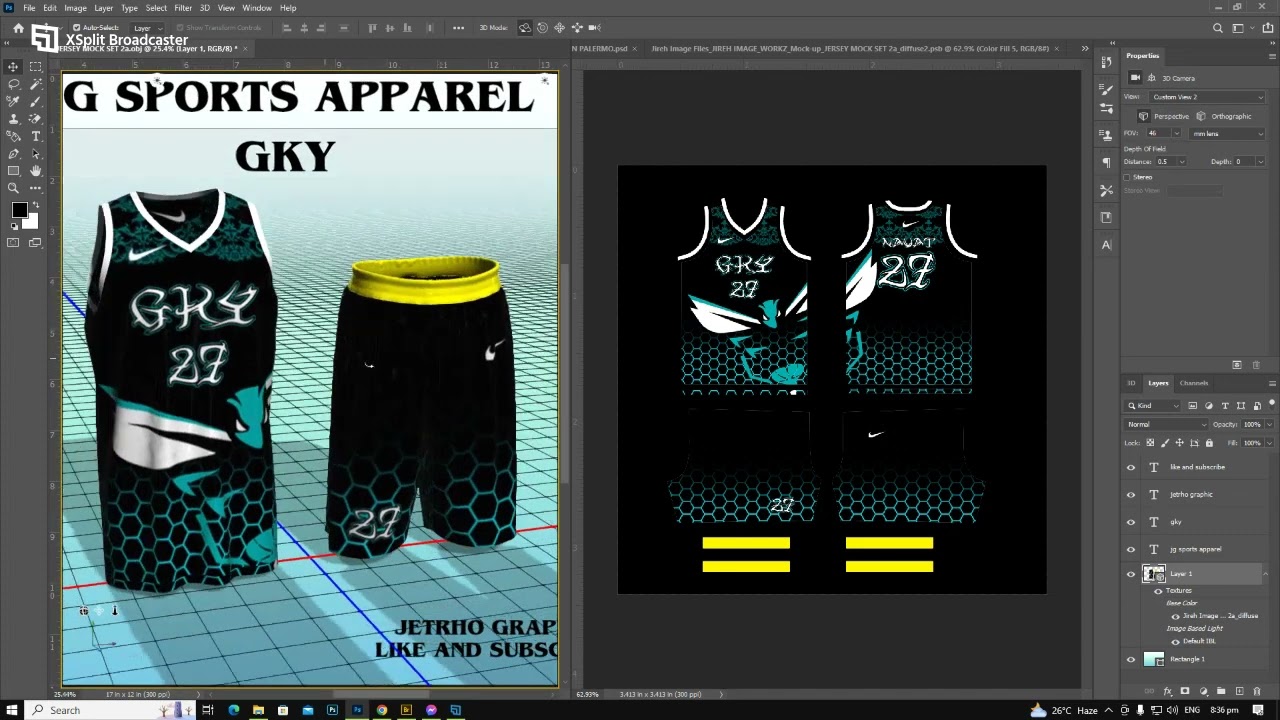Hide the 'jg sports apparel' layer
Screen dimensions: 1280x720
(1131, 549)
